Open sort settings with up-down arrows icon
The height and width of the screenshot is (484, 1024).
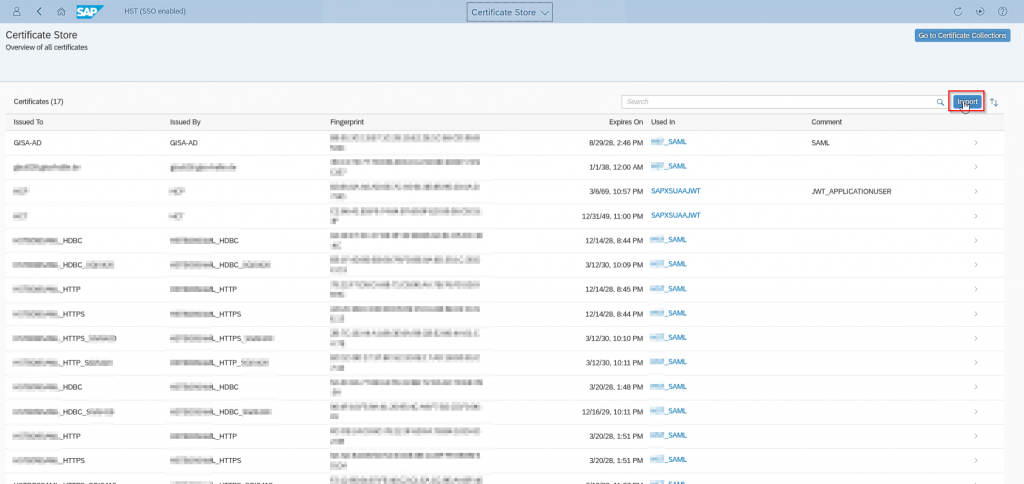pyautogui.click(x=994, y=102)
